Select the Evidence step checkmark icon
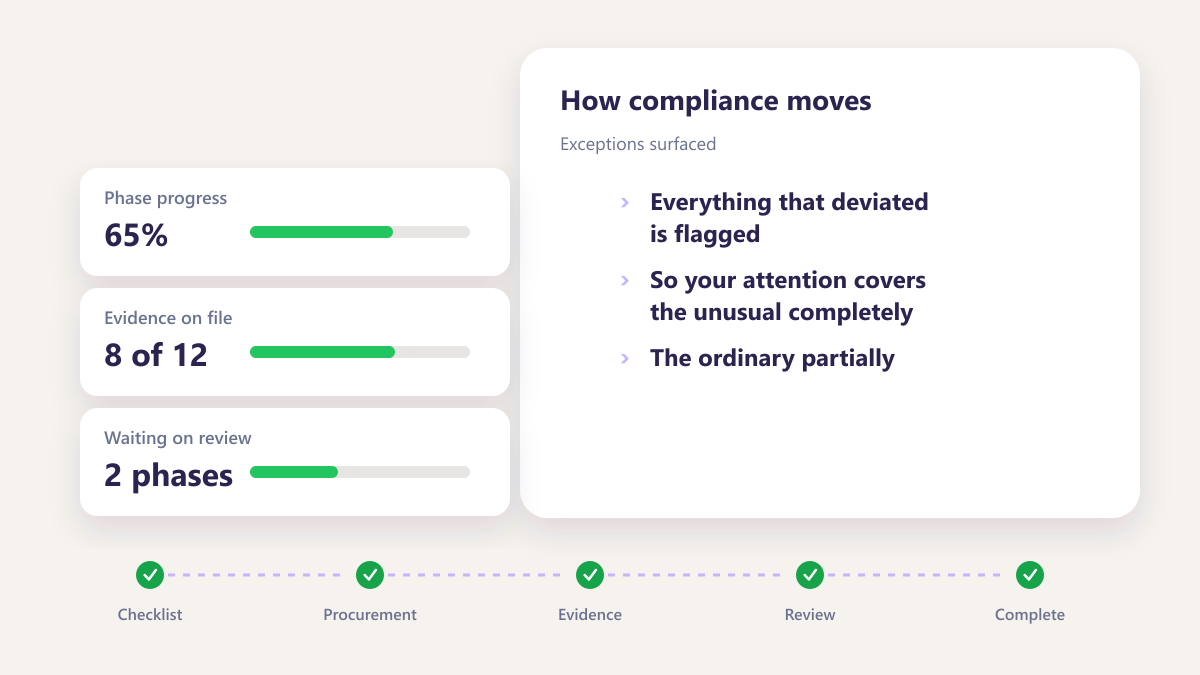 (x=590, y=575)
